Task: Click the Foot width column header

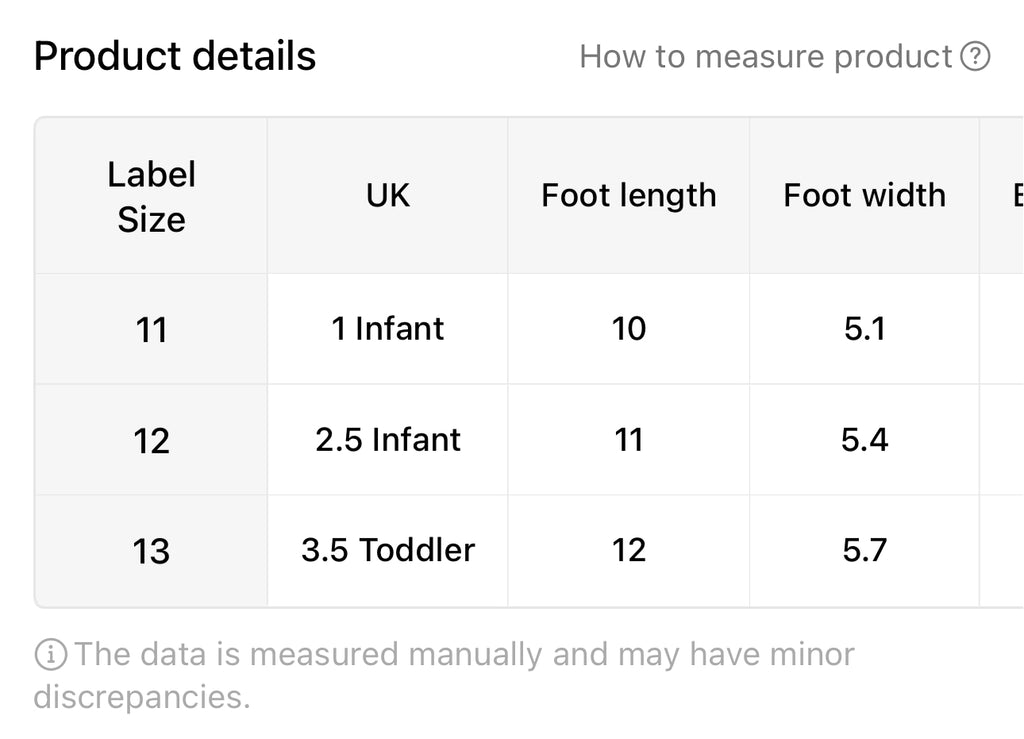Action: point(865,196)
